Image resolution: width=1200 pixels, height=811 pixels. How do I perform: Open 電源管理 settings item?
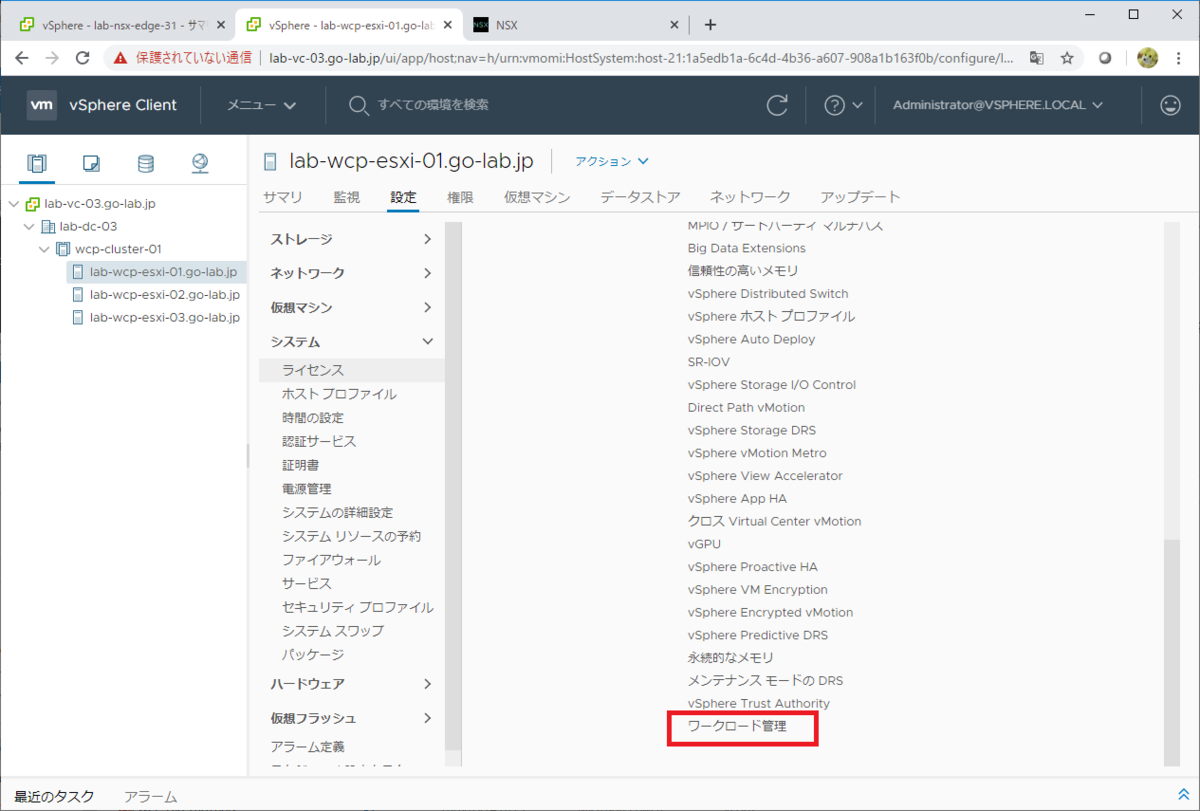(x=307, y=489)
